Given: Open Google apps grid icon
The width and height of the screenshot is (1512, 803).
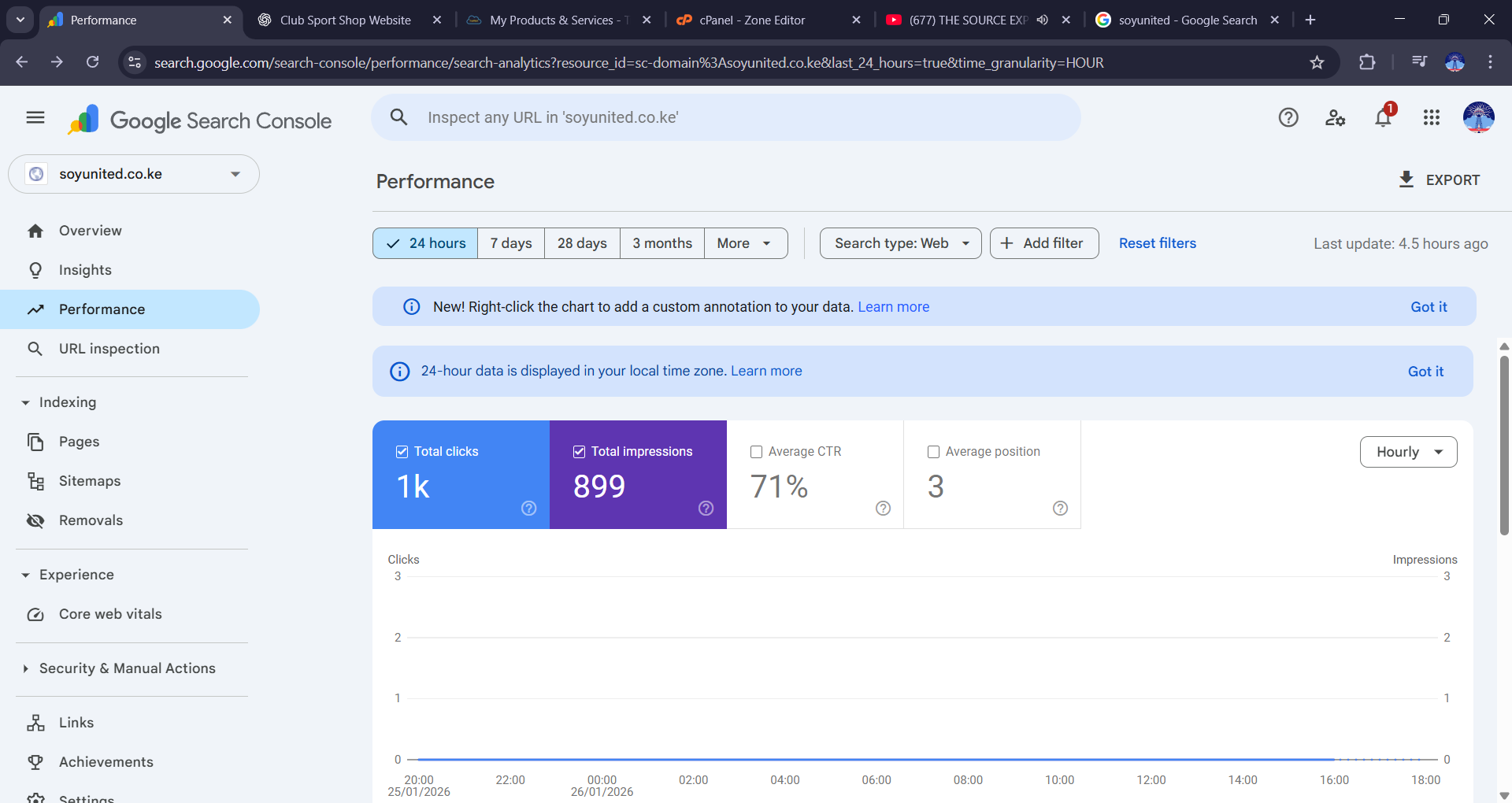Looking at the screenshot, I should point(1431,118).
